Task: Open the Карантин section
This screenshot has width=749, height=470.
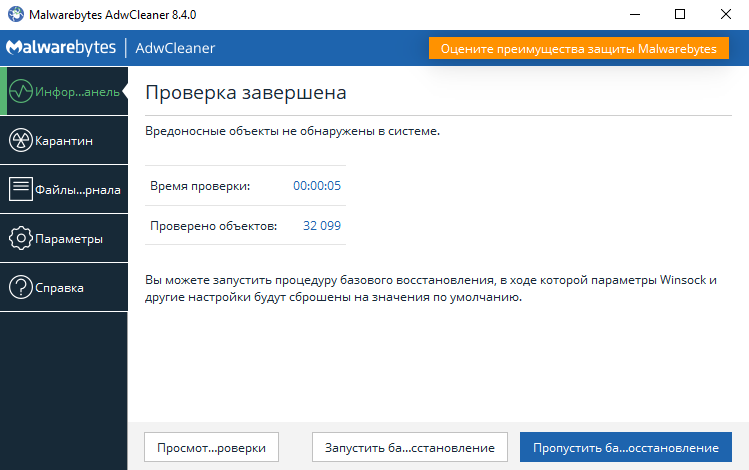Action: coord(64,140)
